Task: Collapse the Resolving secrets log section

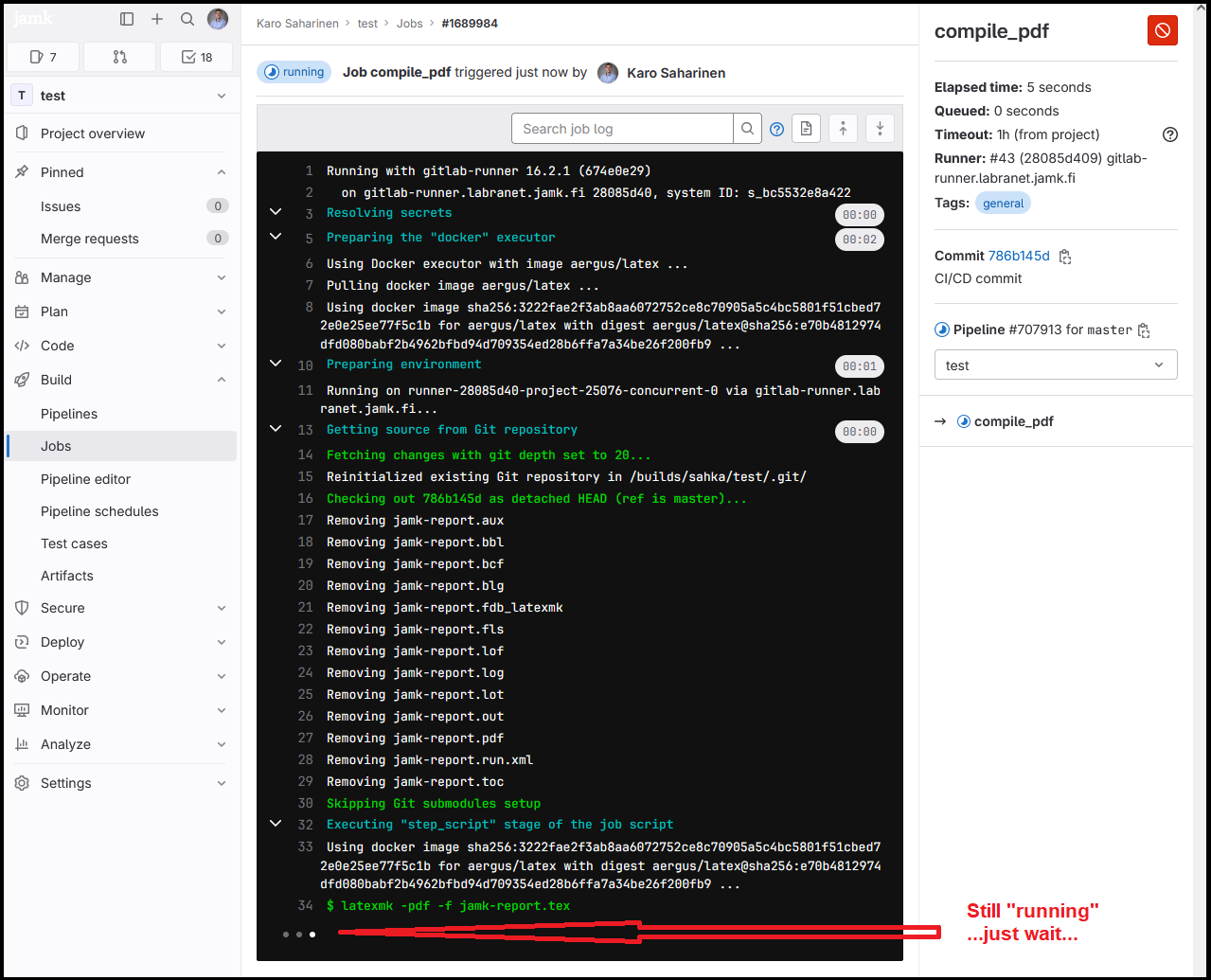Action: pos(276,212)
